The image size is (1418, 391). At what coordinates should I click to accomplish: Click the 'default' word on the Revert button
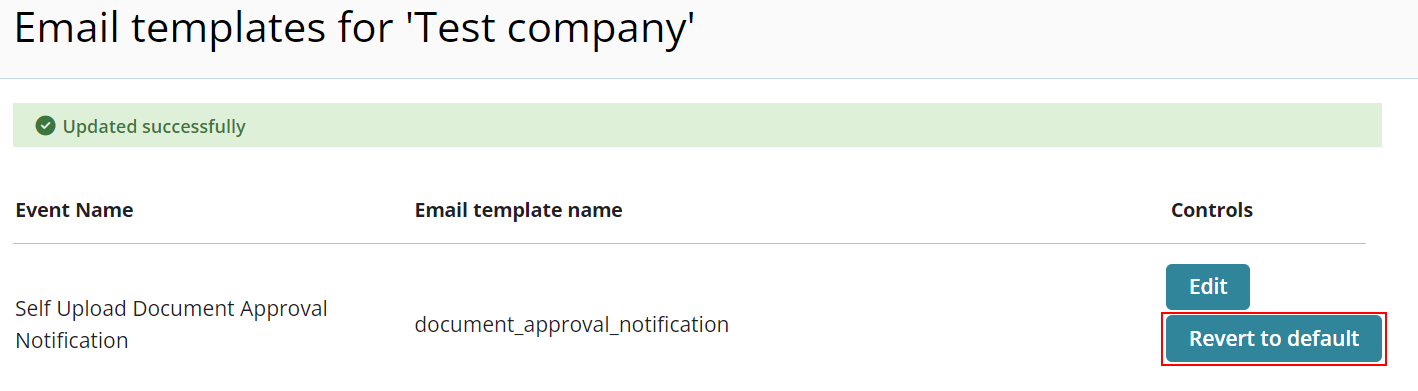pos(1323,339)
